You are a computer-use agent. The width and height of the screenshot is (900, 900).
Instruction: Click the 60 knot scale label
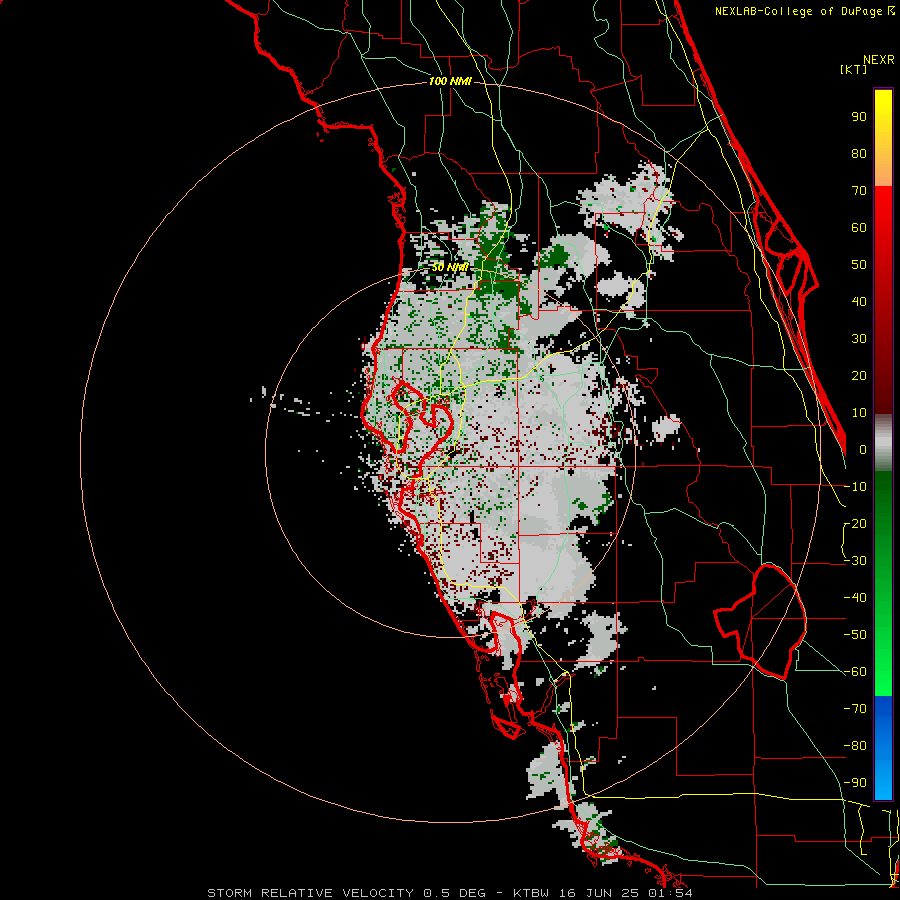pos(859,228)
